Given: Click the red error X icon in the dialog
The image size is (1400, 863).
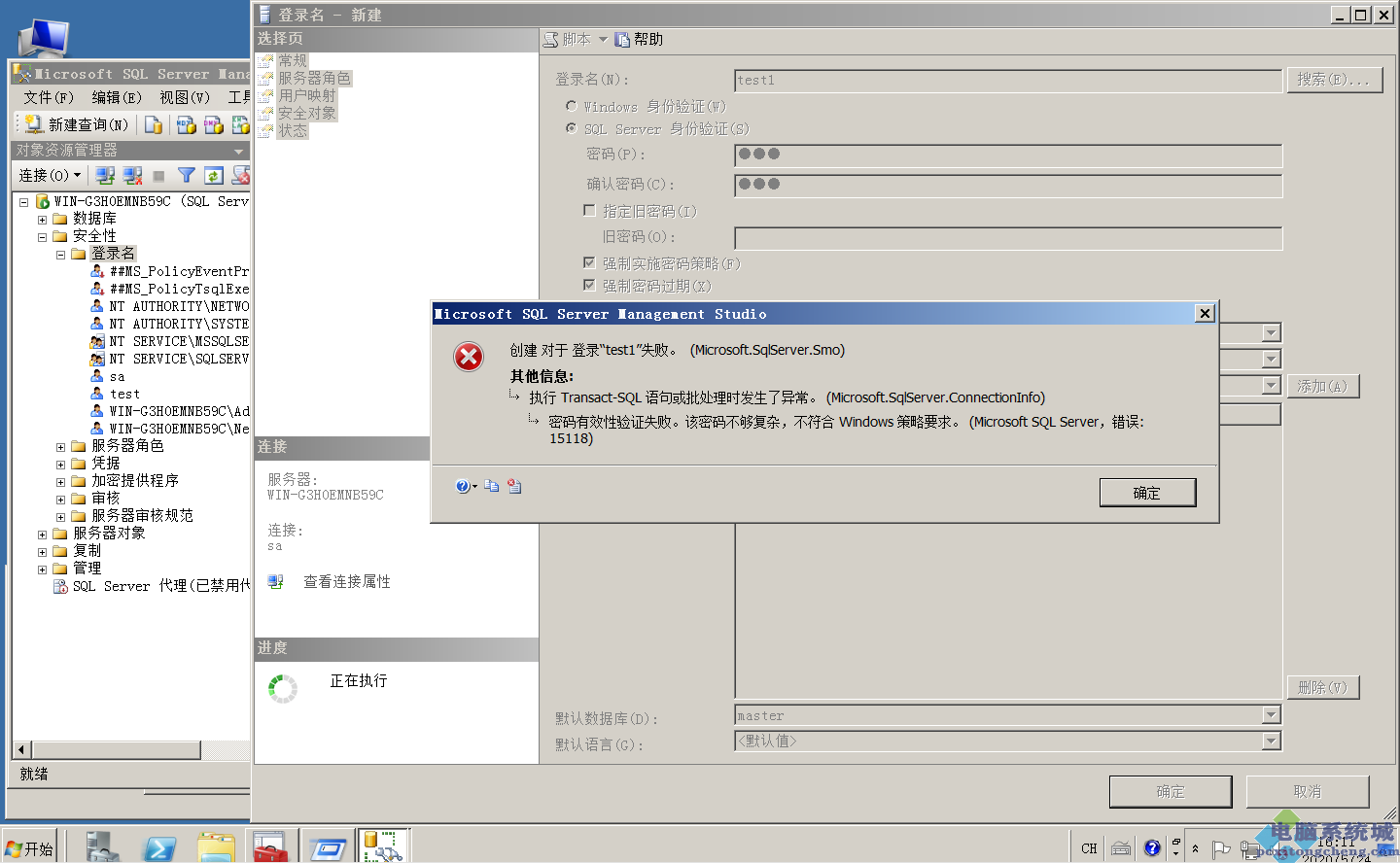Looking at the screenshot, I should 469,357.
